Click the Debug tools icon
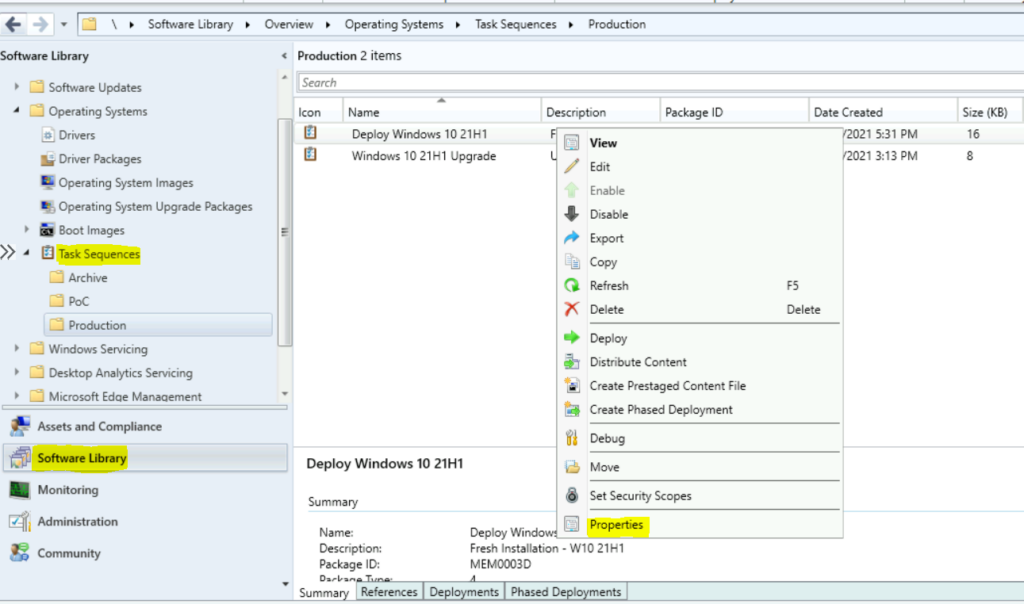The height and width of the screenshot is (604, 1024). 571,438
